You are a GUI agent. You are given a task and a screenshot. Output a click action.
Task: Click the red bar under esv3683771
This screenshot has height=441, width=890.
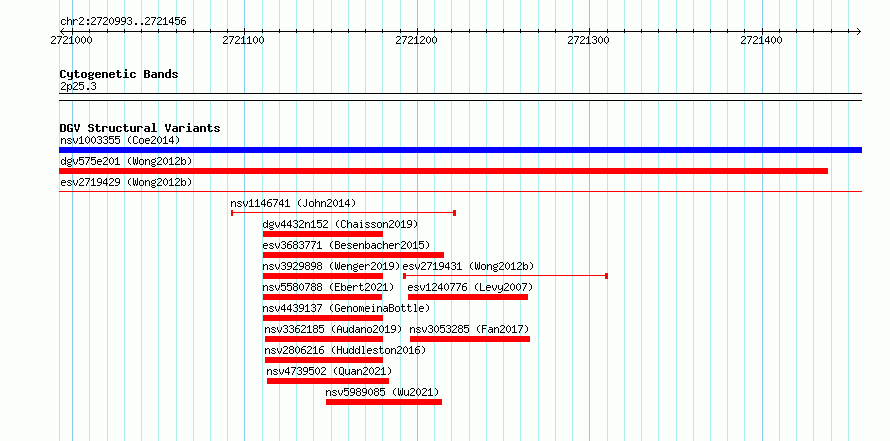(353, 255)
